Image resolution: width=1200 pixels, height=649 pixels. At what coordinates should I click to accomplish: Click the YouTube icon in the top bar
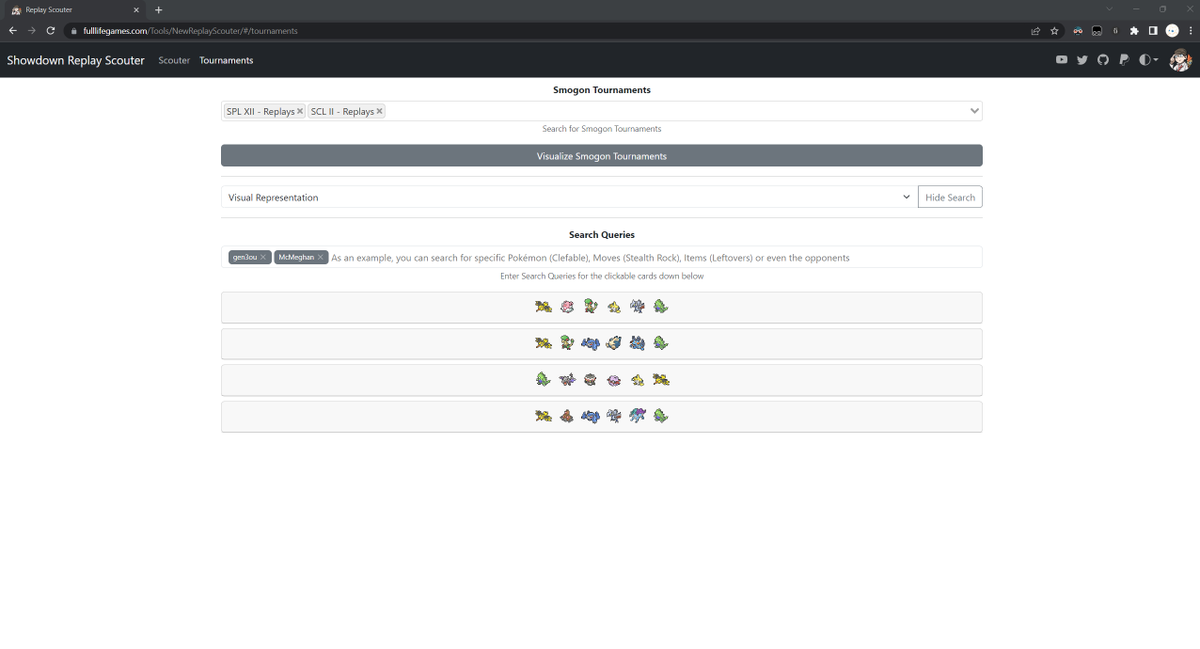(1061, 59)
